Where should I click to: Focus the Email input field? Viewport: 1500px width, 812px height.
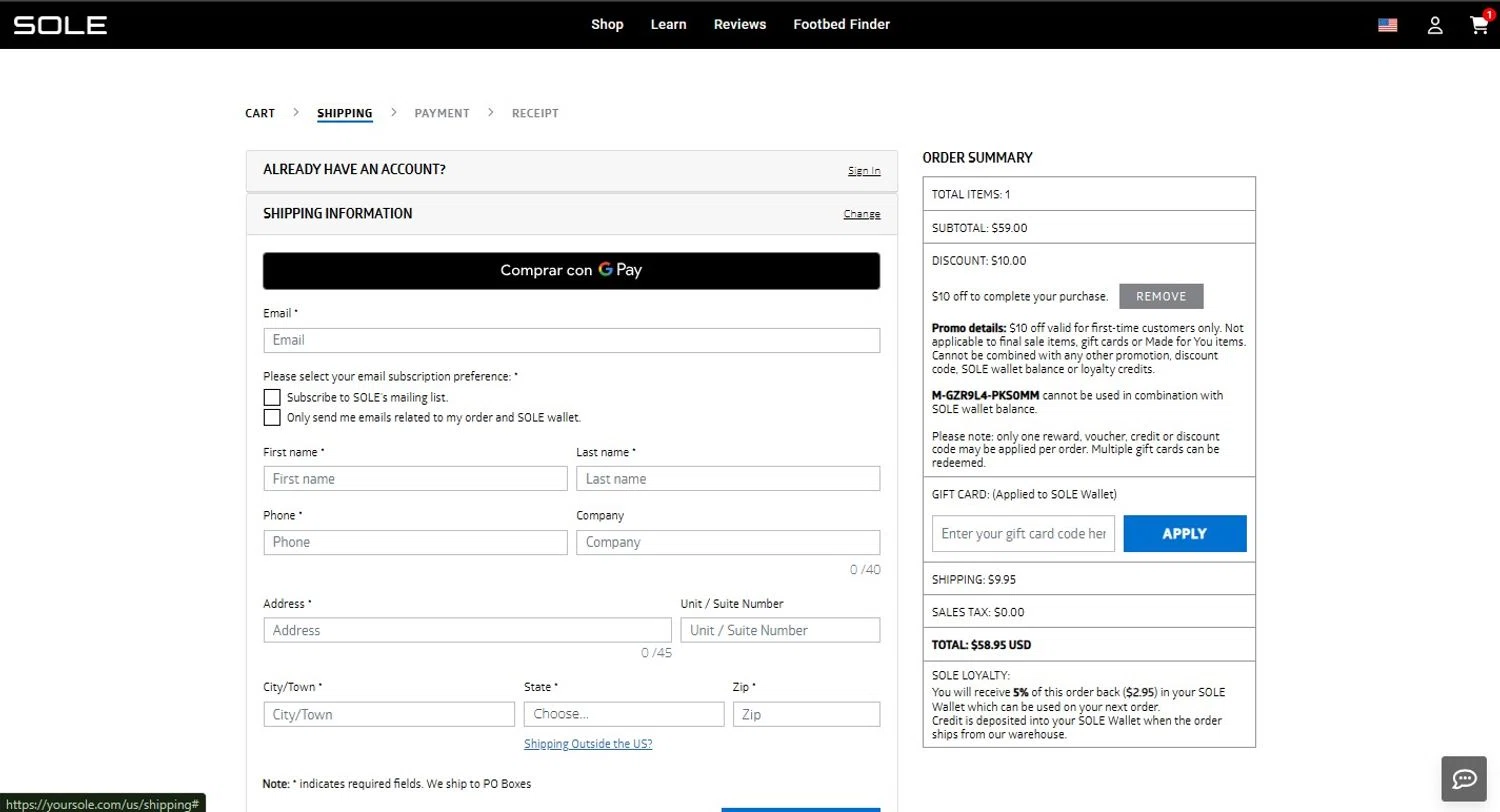click(x=571, y=340)
